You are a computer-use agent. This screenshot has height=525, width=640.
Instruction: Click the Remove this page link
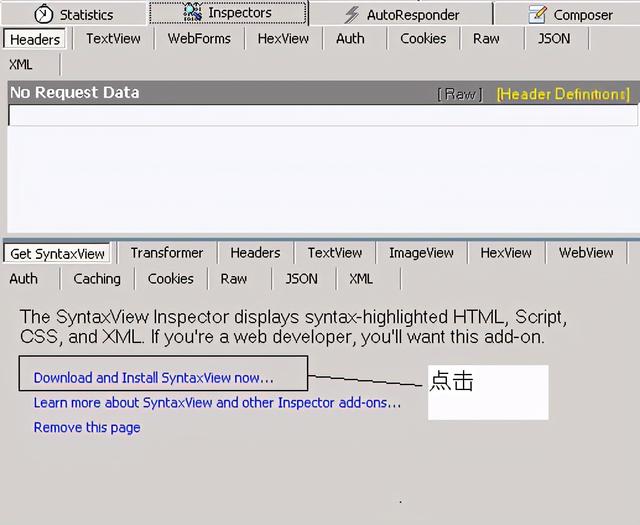(x=87, y=428)
